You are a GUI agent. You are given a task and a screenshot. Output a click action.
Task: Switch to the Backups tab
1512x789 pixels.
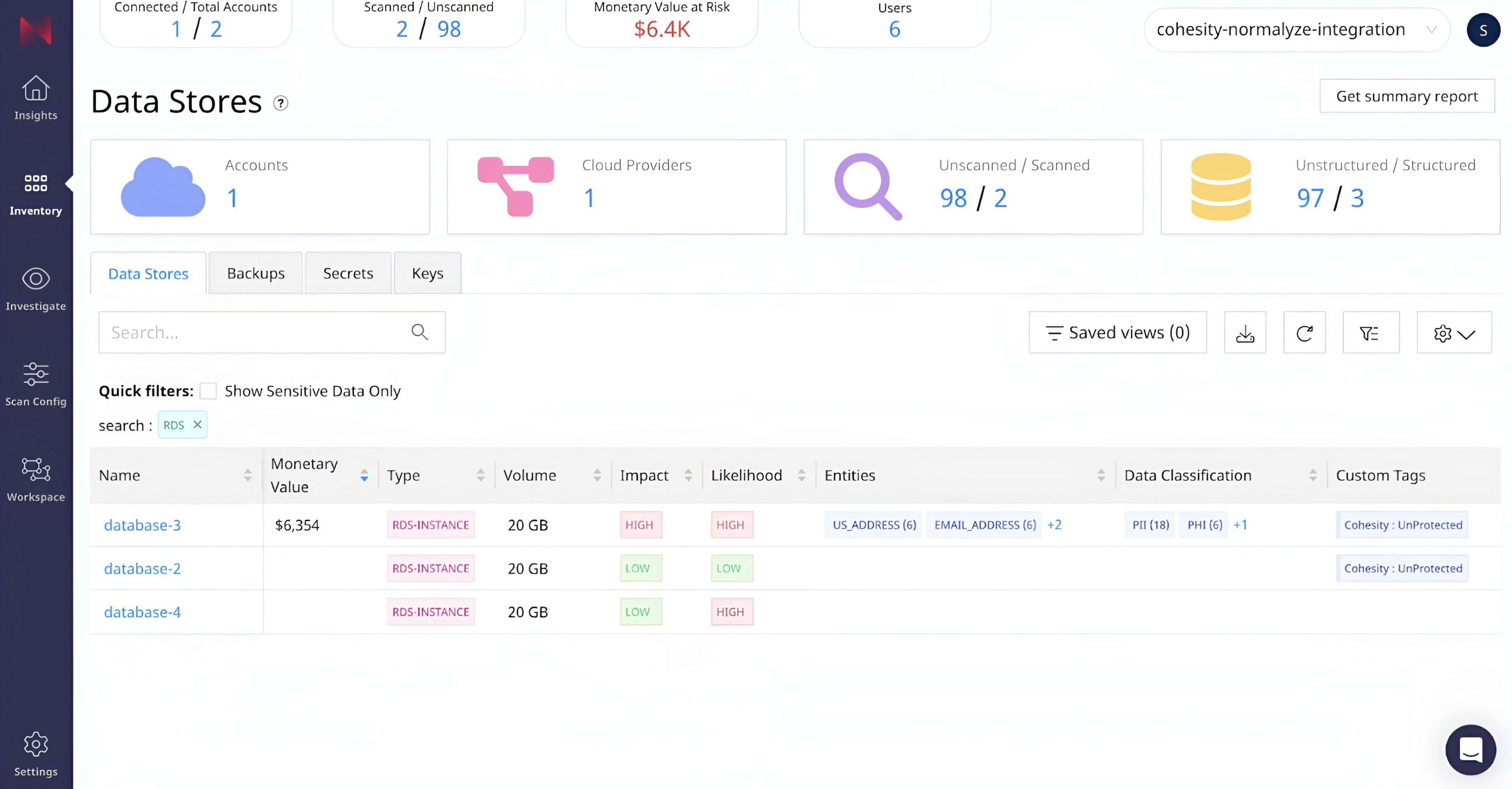[x=255, y=273]
